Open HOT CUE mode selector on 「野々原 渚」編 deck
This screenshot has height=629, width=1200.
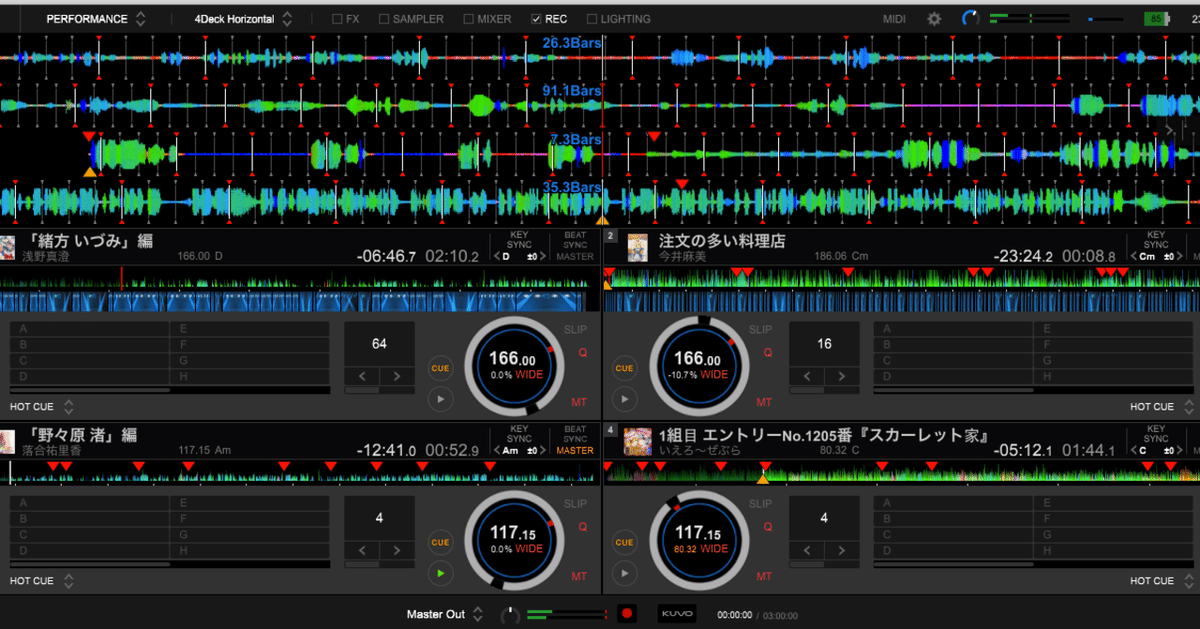tap(42, 581)
